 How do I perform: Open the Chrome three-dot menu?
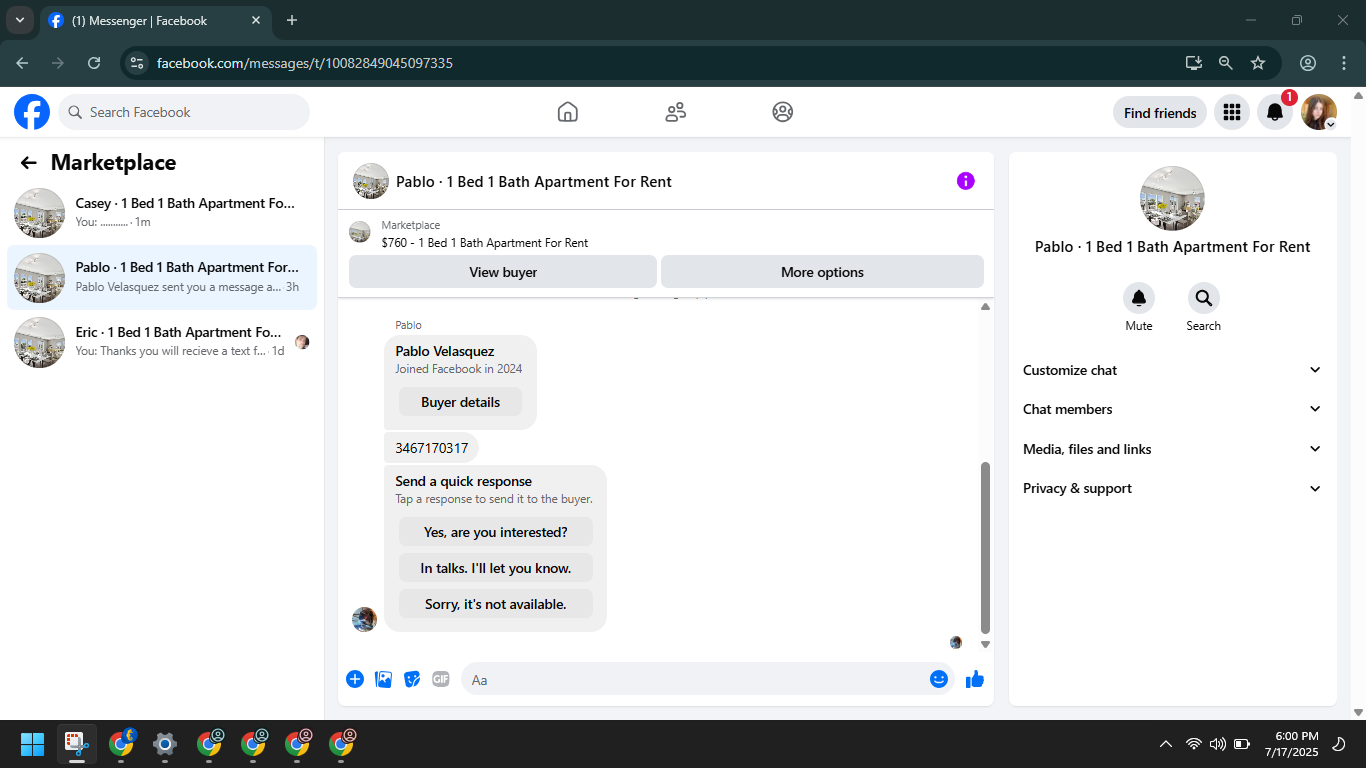(x=1343, y=63)
